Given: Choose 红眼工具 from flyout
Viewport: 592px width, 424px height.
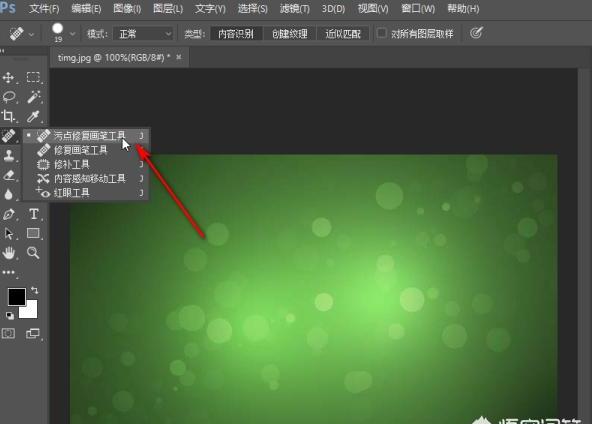Looking at the screenshot, I should point(86,193).
